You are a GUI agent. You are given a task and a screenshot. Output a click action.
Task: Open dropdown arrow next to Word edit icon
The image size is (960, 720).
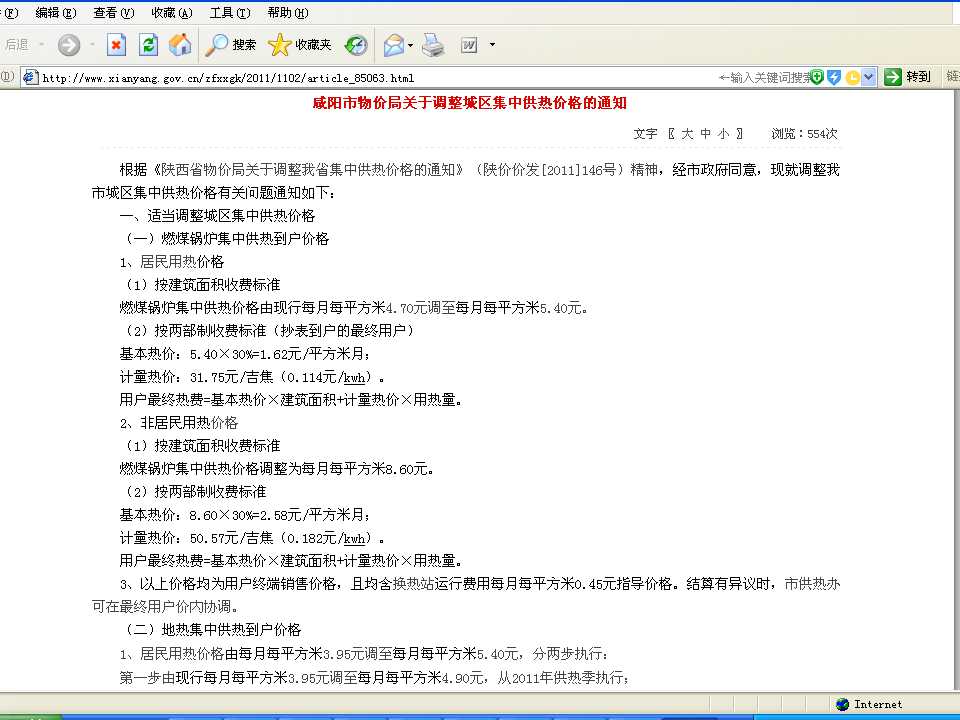[492, 45]
